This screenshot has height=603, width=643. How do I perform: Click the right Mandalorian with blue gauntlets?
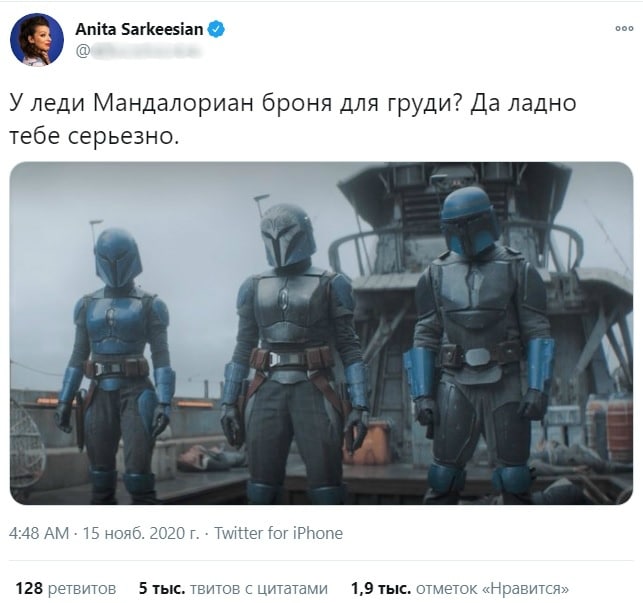pyautogui.click(x=480, y=345)
